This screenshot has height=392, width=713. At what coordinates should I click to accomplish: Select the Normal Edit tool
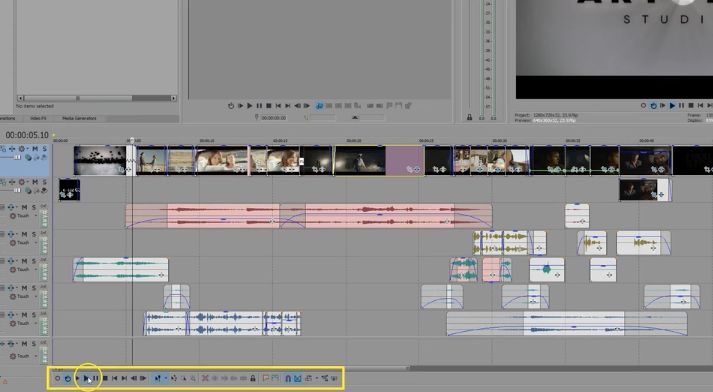click(157, 378)
